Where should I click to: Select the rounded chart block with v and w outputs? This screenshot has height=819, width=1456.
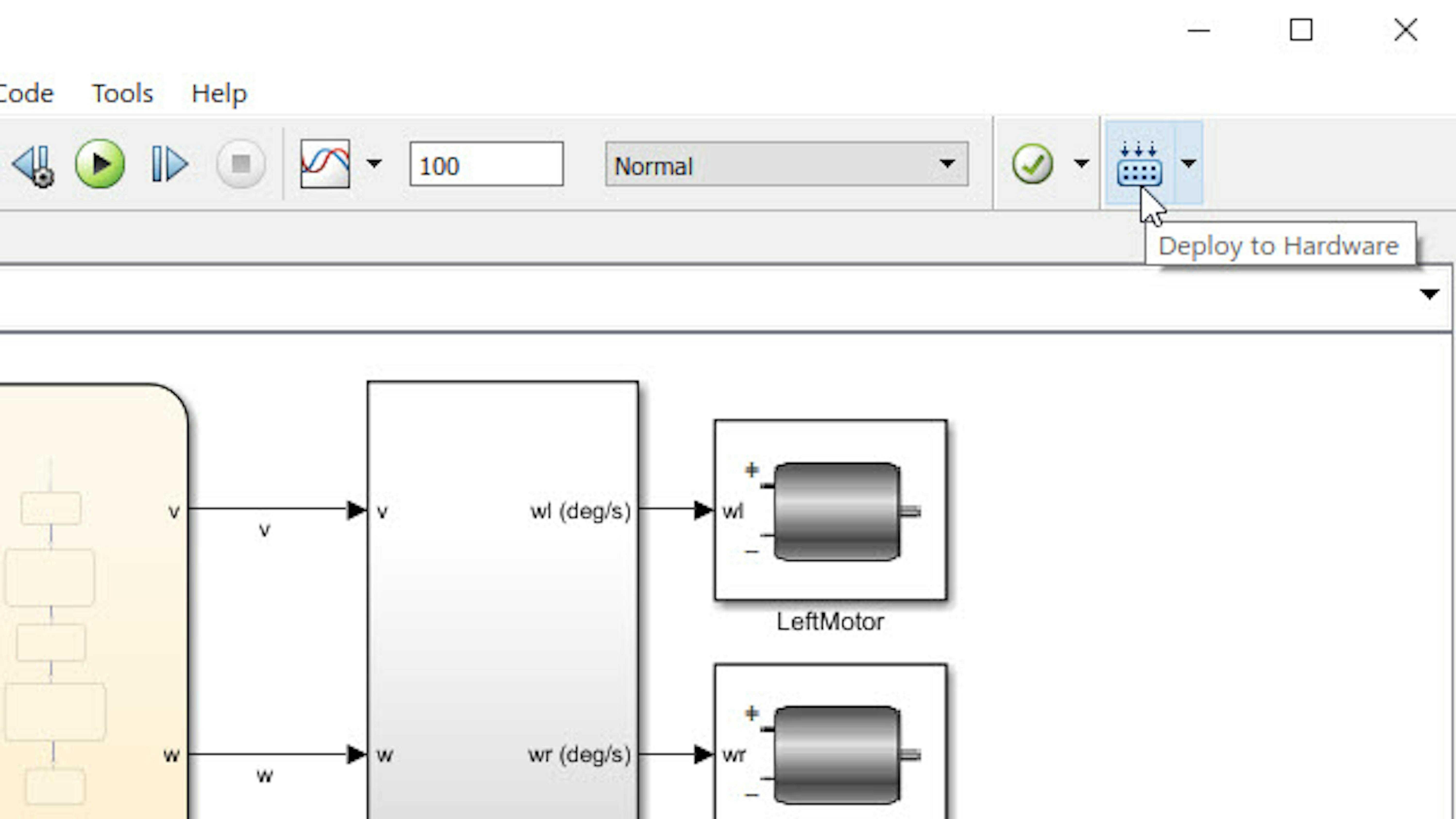(94, 601)
